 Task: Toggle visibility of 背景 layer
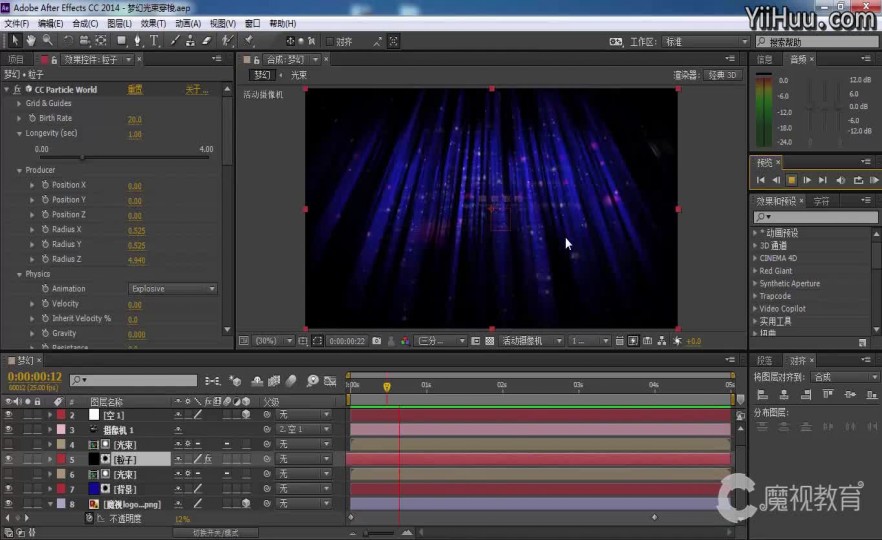pos(8,489)
